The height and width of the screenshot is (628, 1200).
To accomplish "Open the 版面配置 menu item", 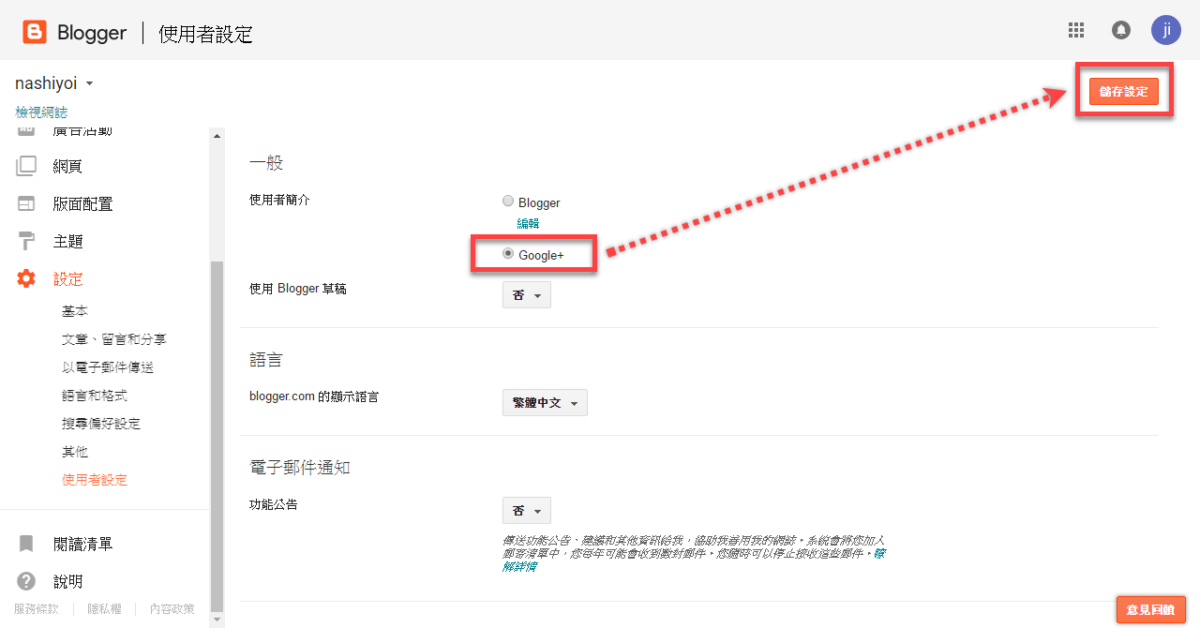I will pos(83,204).
